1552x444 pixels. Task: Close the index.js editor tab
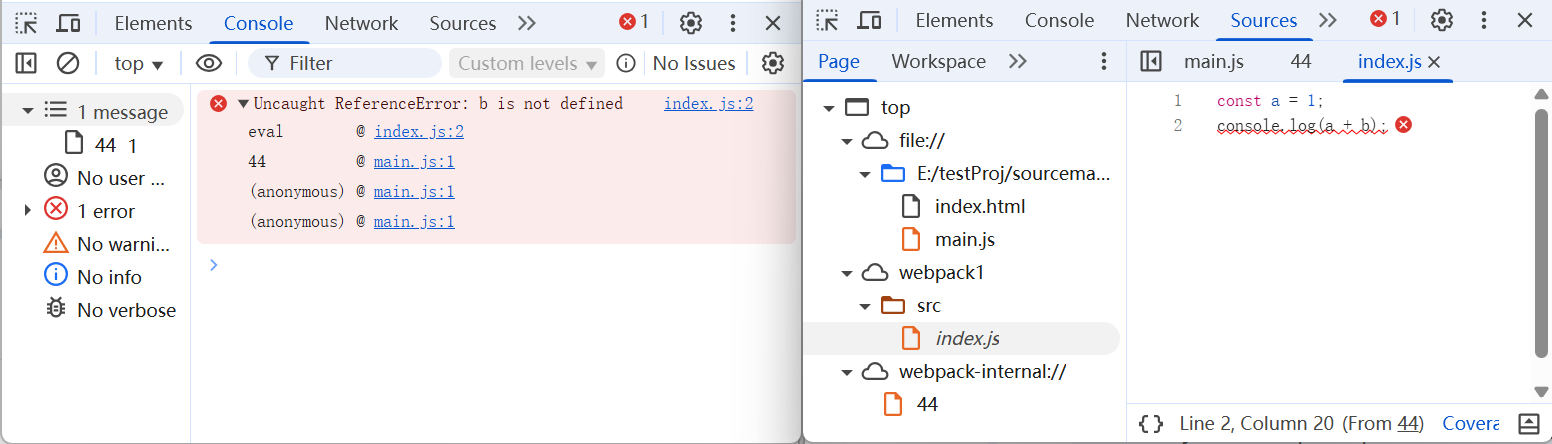[1434, 62]
